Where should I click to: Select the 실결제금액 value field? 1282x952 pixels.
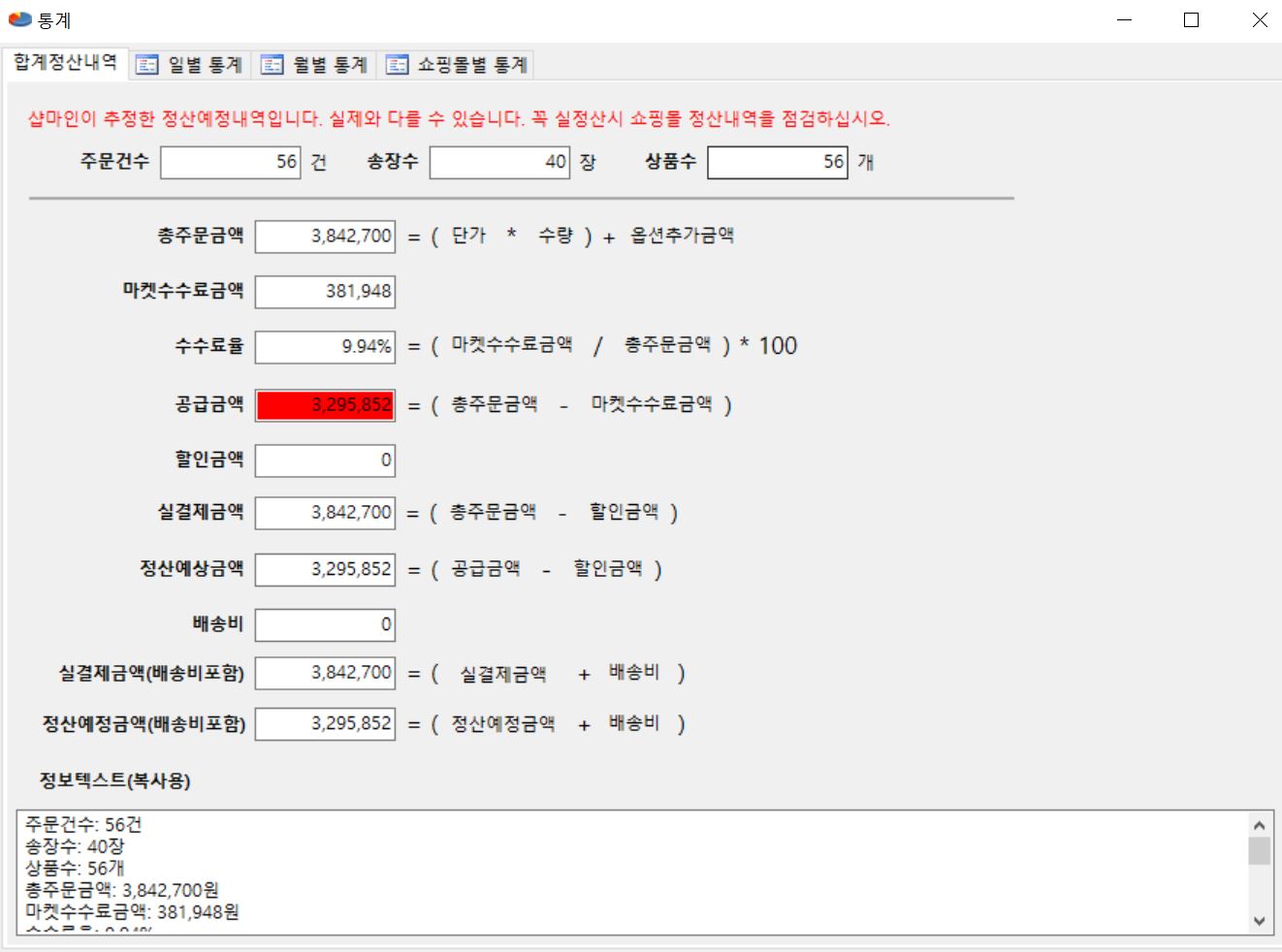pos(326,513)
